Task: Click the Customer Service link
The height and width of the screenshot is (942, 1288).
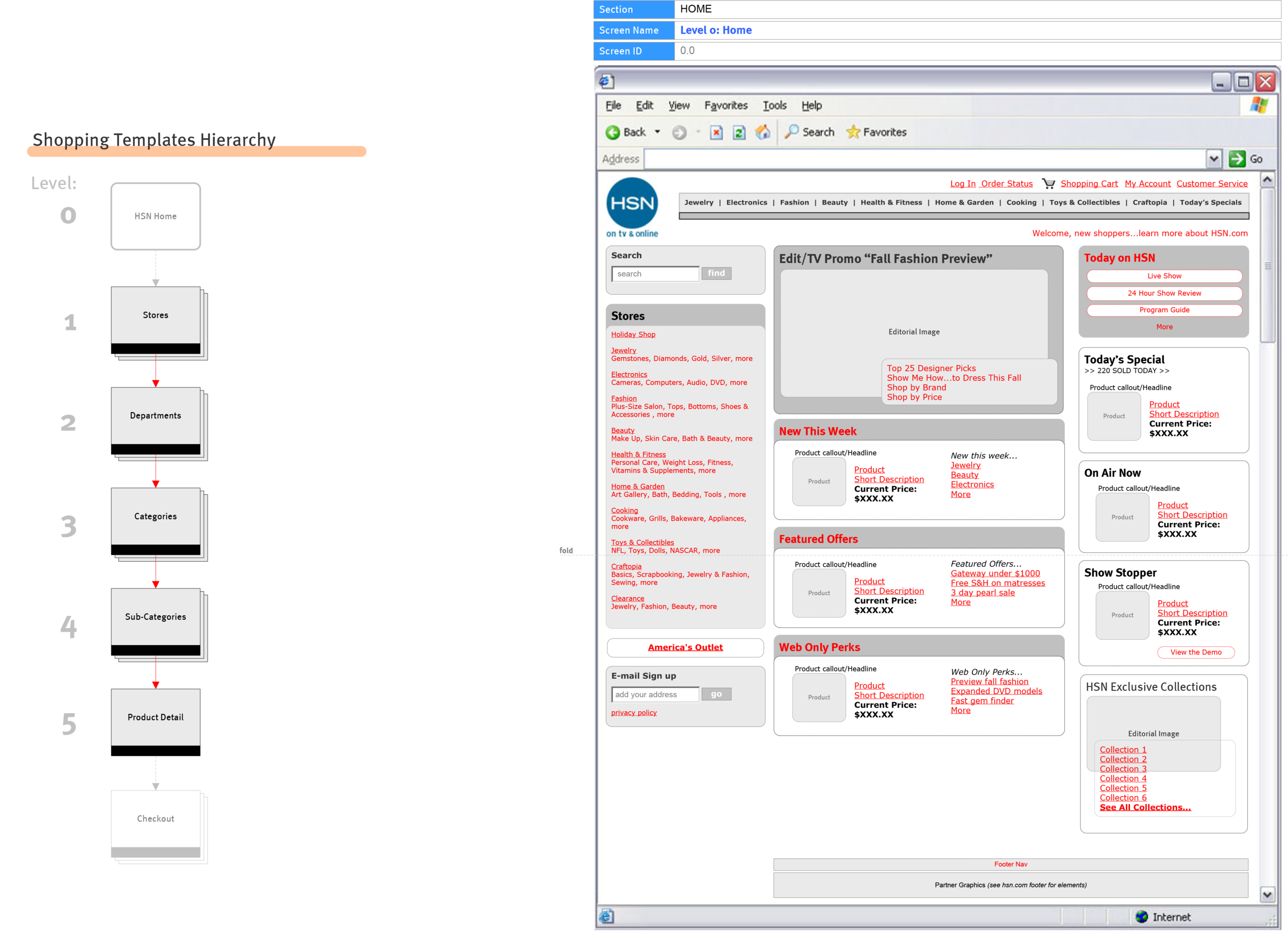Action: [1212, 183]
